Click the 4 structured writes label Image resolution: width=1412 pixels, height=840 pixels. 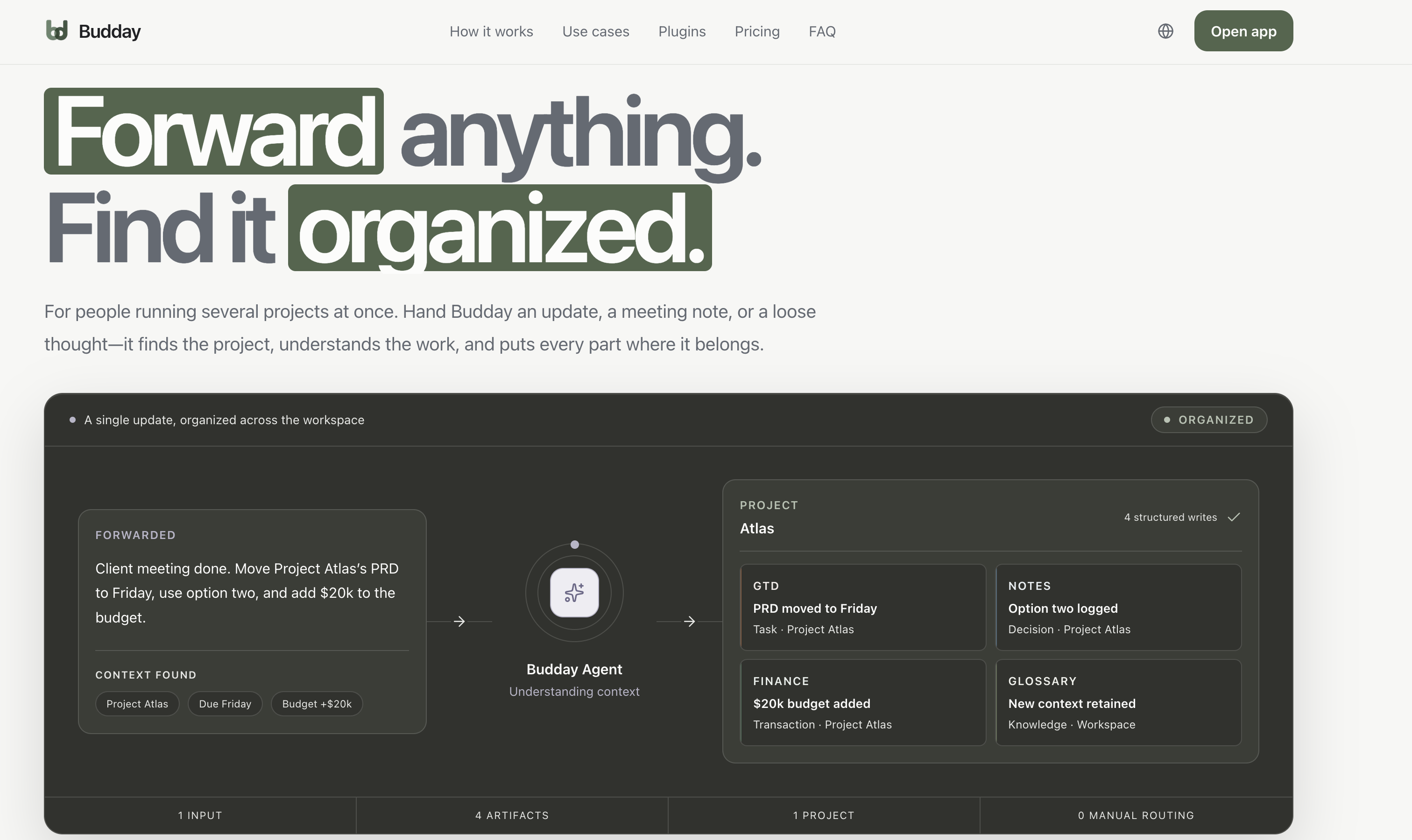click(1170, 518)
